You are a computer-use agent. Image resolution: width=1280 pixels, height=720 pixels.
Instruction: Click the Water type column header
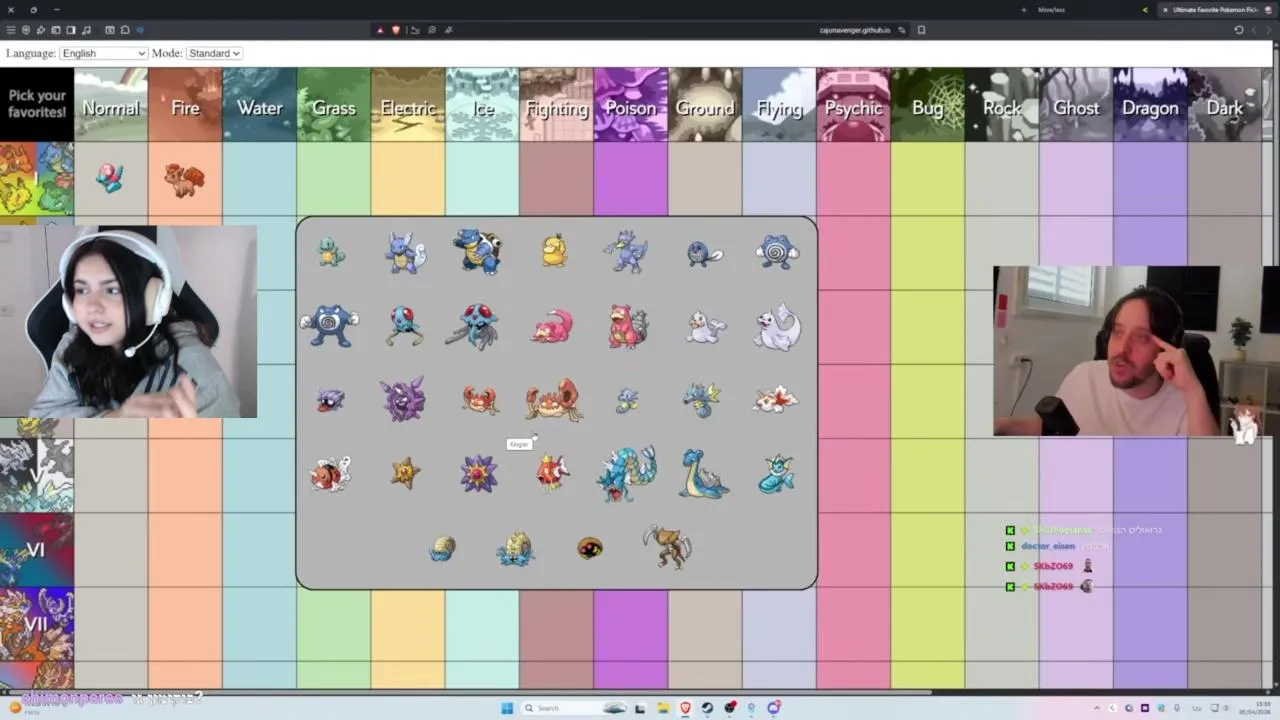(x=259, y=105)
